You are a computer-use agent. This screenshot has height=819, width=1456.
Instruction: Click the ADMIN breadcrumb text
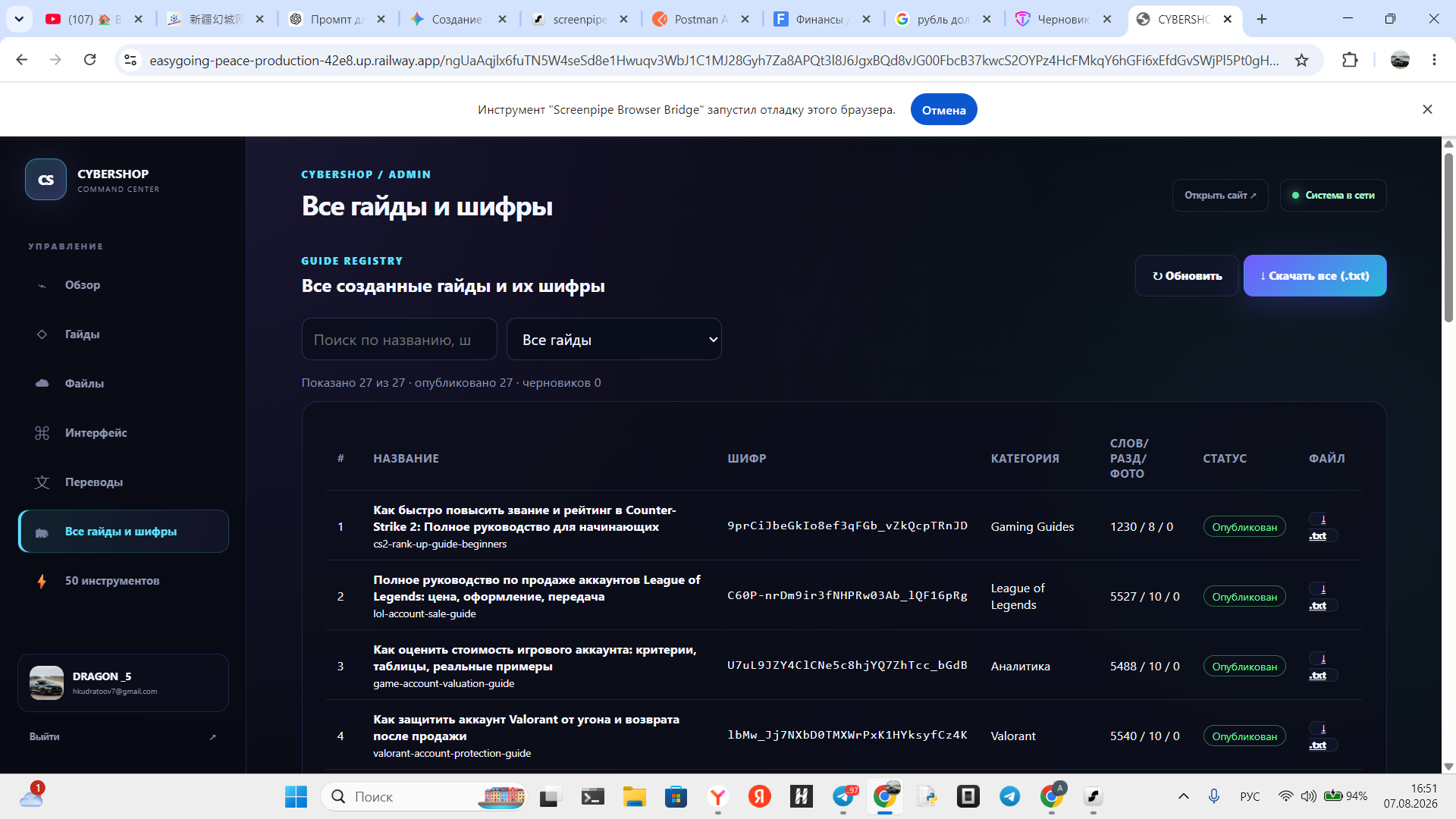(409, 174)
